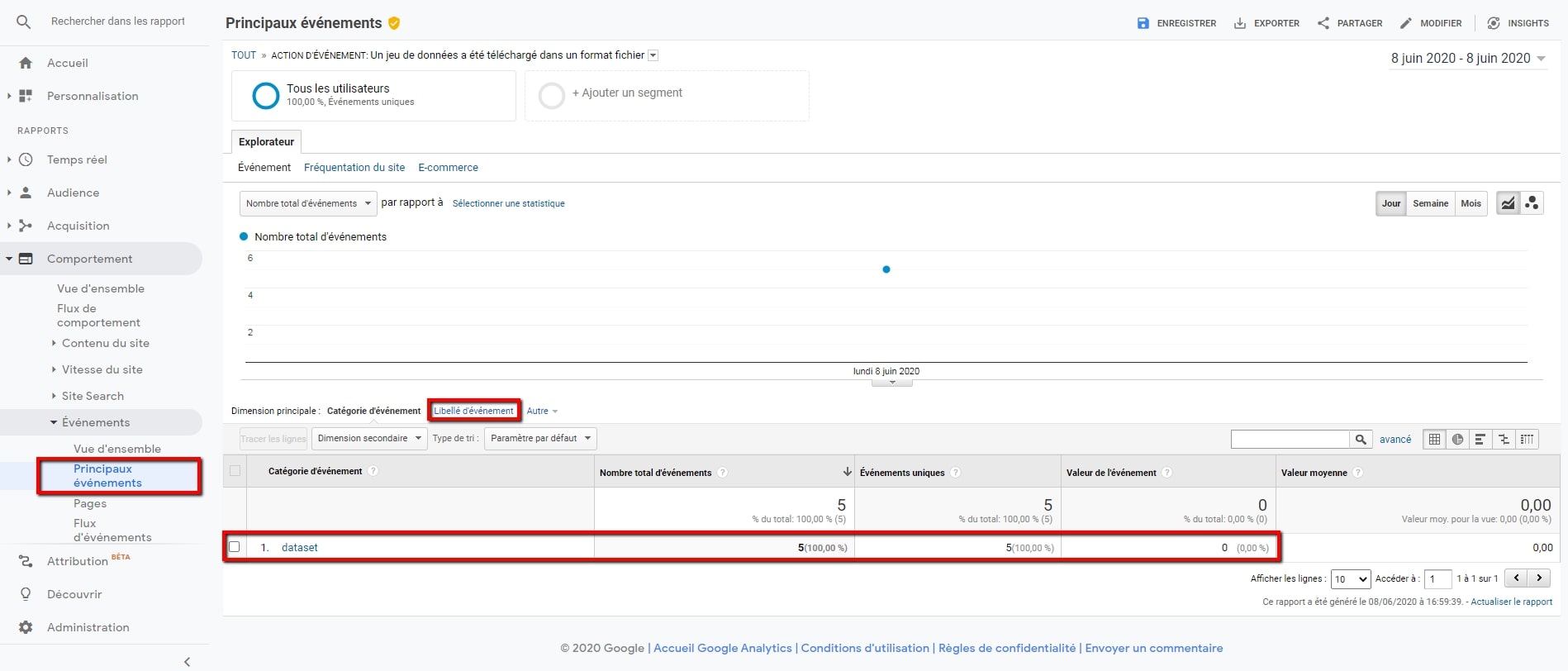Switch to E-commerce tab
The image size is (1568, 671).
point(448,168)
